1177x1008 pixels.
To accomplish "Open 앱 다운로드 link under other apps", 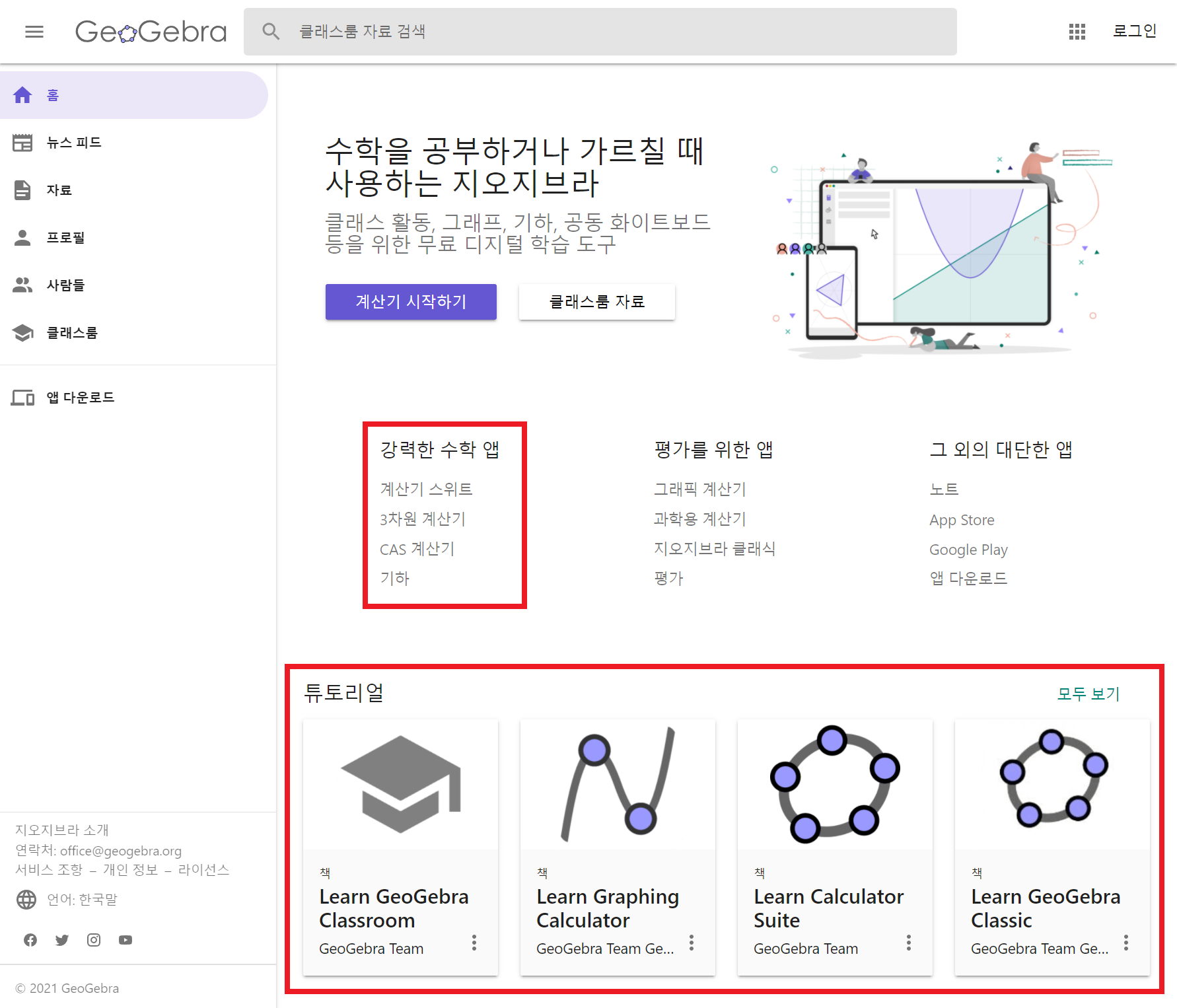I will point(968,578).
